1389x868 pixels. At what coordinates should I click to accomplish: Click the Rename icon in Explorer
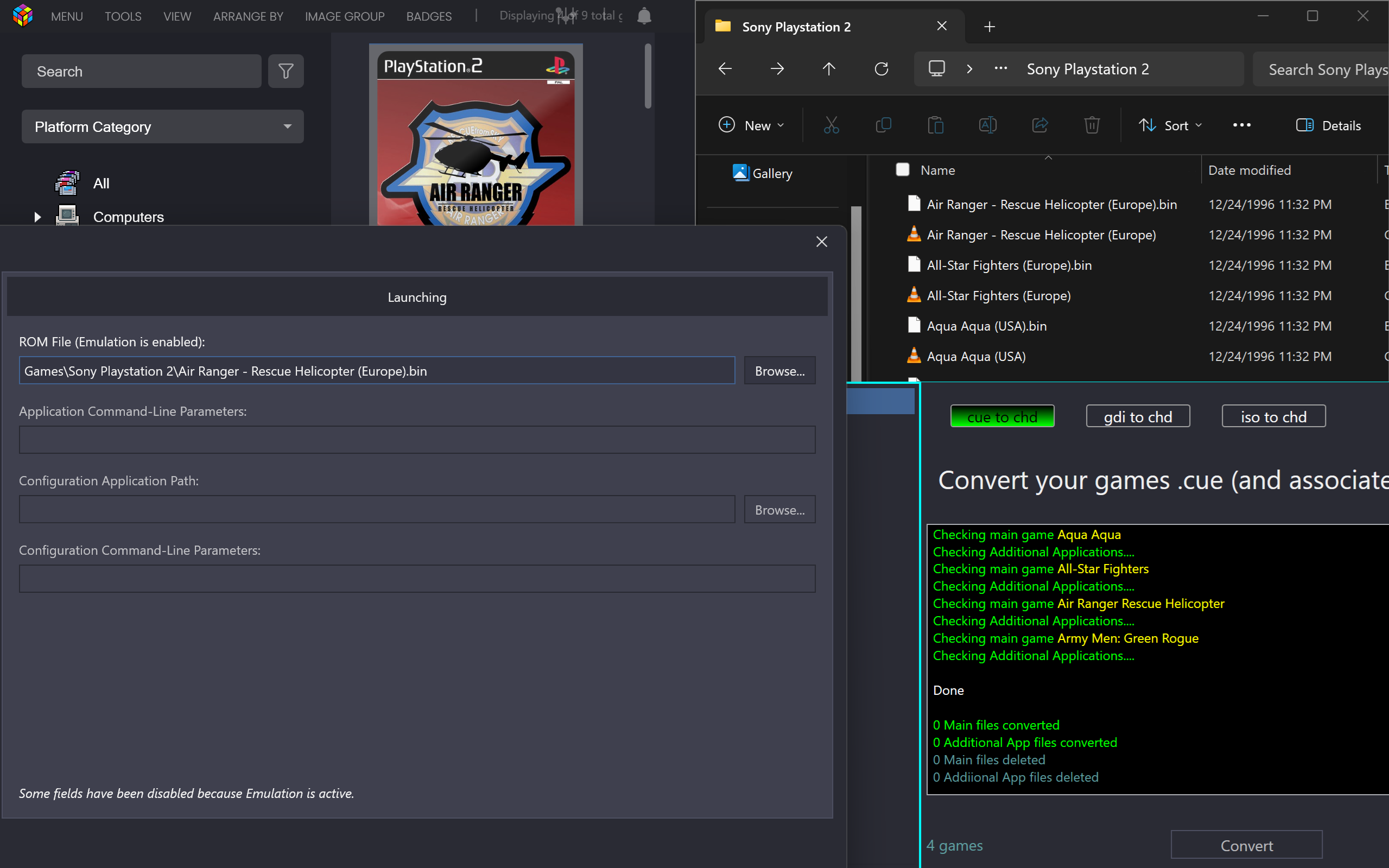[x=988, y=125]
